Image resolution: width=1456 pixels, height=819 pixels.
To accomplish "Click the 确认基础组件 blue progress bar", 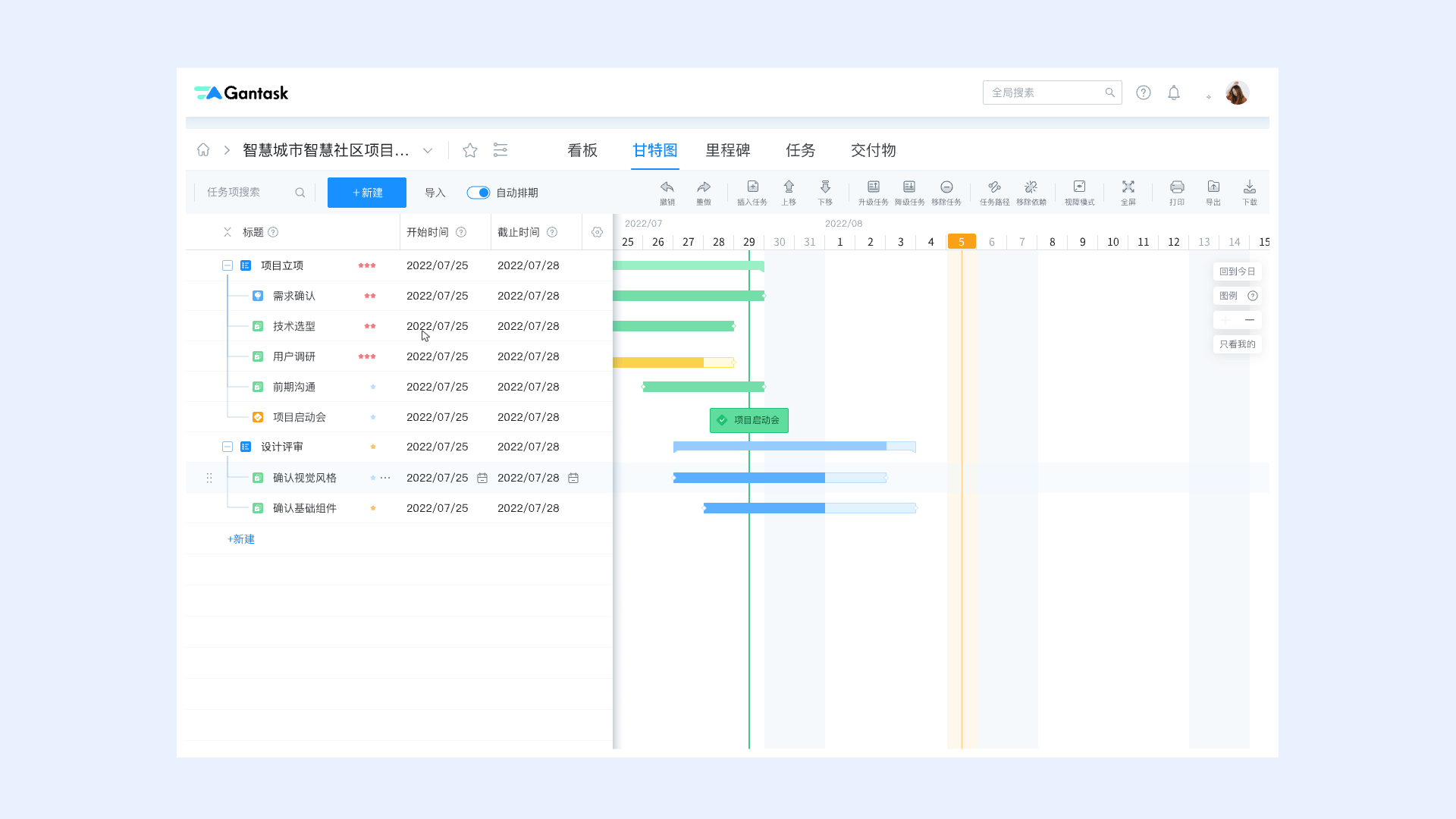I will (x=810, y=508).
